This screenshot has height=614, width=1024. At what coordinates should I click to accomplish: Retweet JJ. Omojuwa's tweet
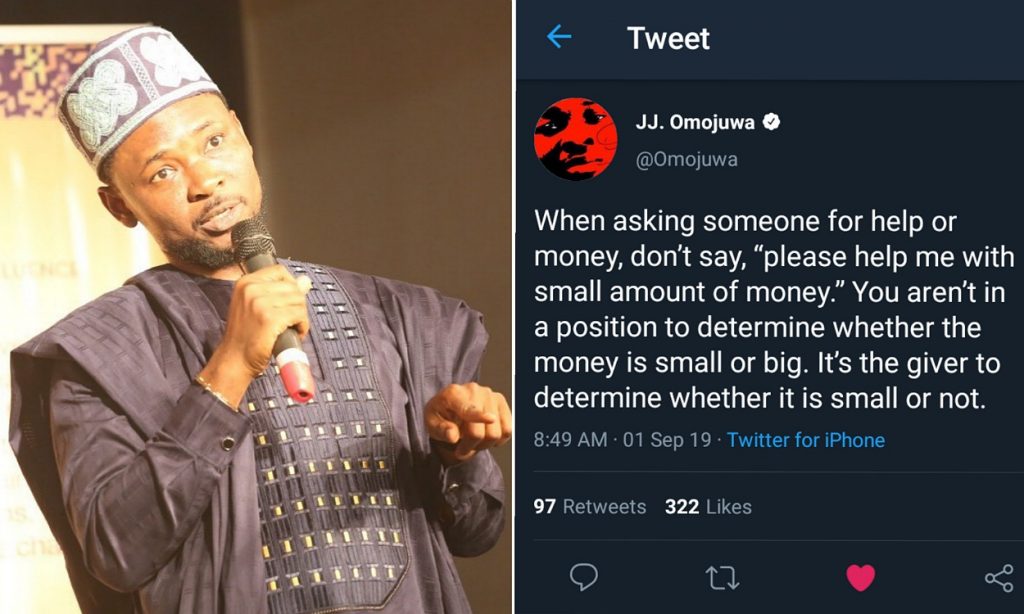tap(721, 577)
